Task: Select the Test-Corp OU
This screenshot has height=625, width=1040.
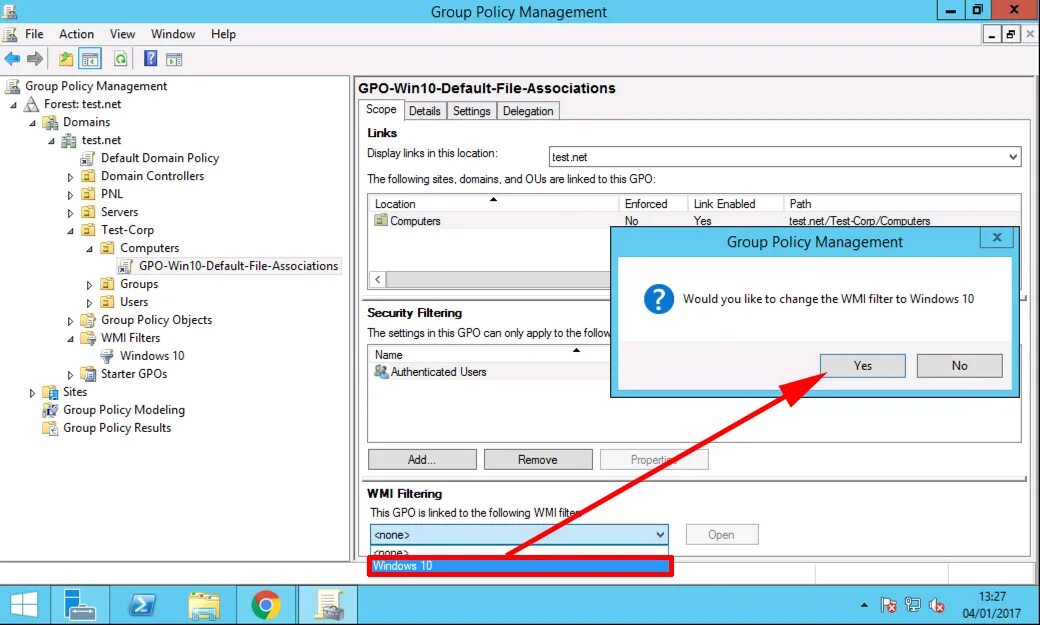Action: [127, 230]
